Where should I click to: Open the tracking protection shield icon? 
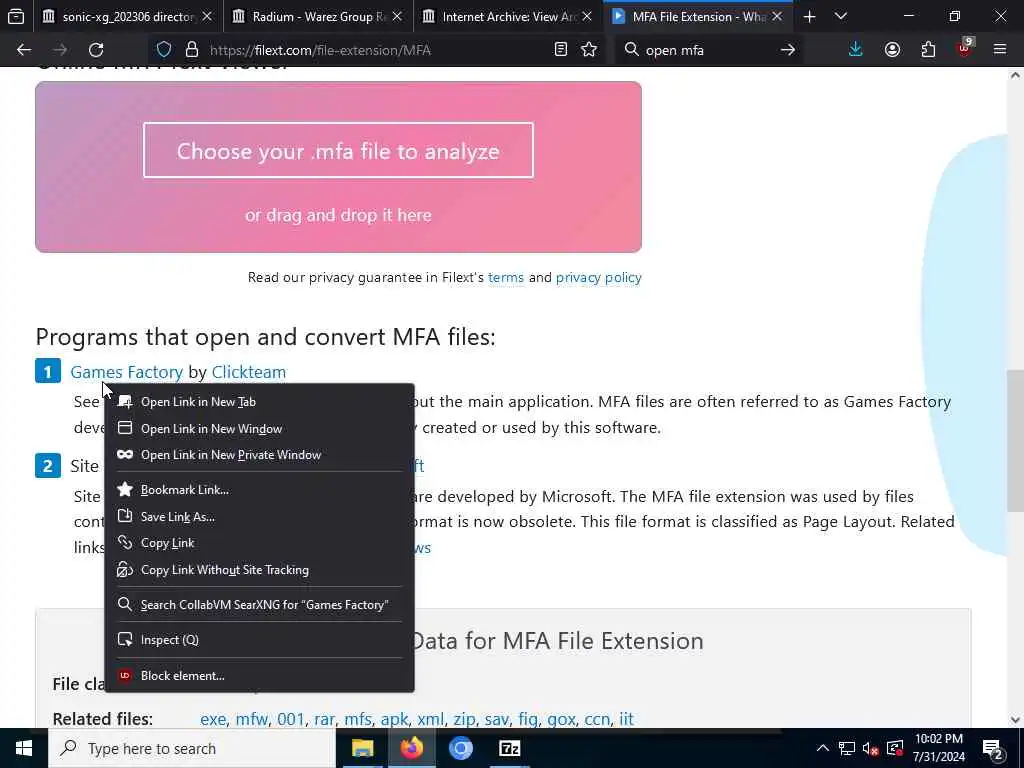[164, 50]
